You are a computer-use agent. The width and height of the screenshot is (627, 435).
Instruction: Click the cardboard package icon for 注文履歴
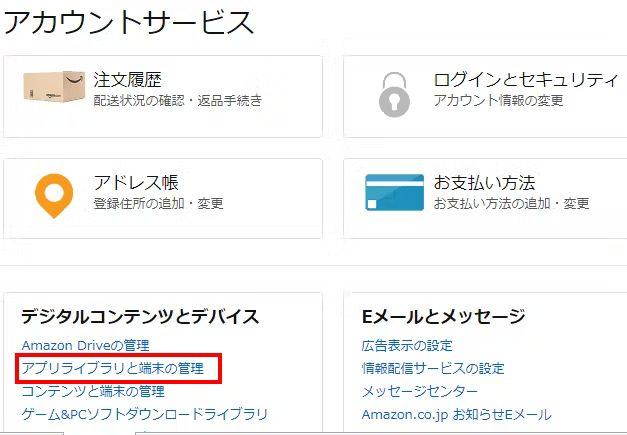[53, 88]
